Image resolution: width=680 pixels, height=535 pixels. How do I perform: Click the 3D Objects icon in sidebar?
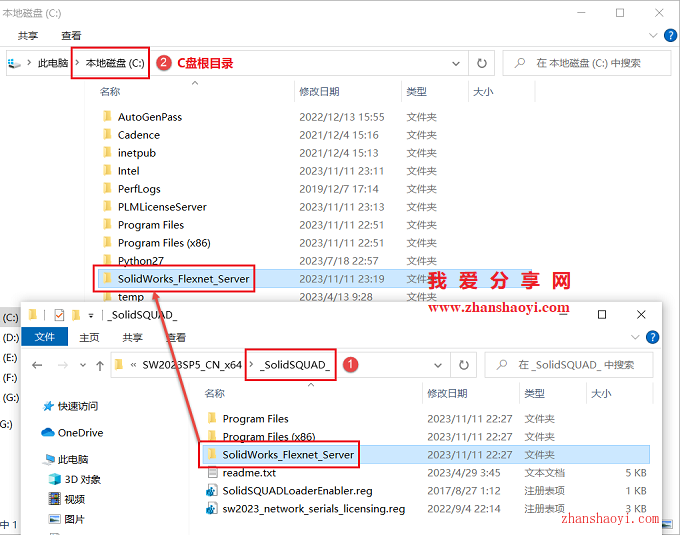tap(55, 479)
